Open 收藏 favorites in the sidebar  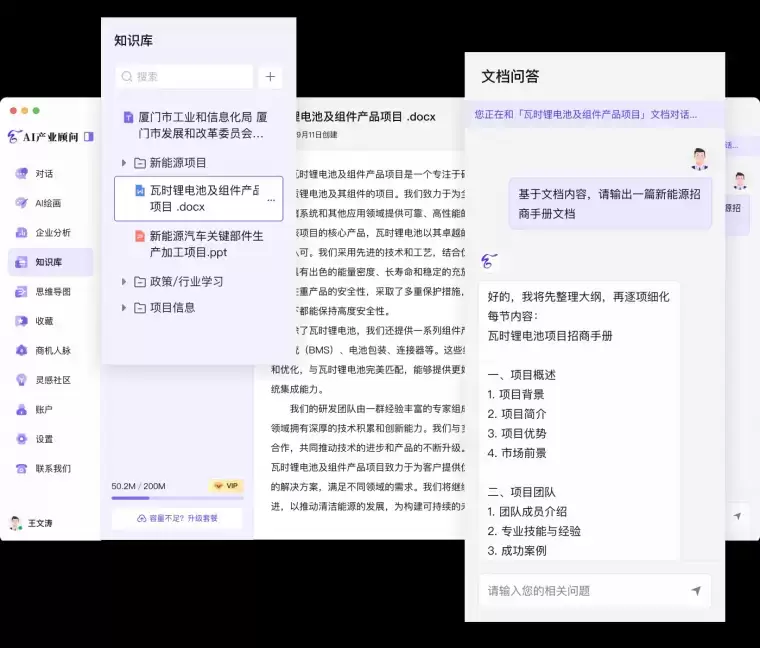44,321
